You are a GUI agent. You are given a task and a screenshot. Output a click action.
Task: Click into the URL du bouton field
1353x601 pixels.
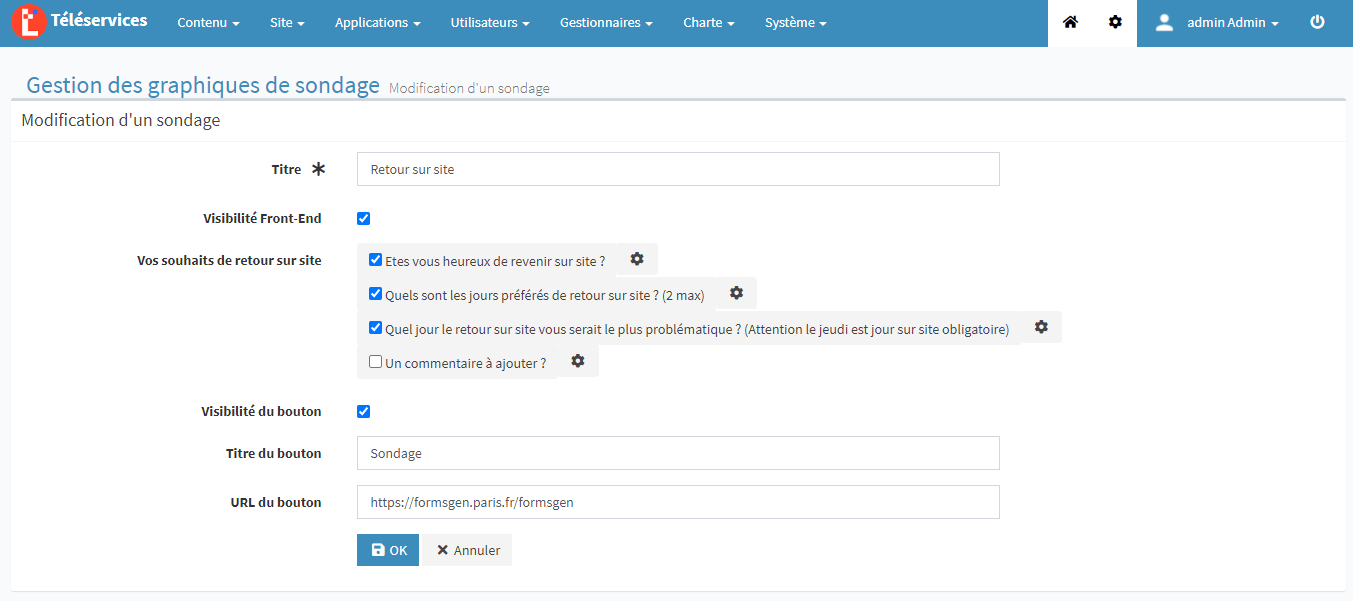[678, 502]
